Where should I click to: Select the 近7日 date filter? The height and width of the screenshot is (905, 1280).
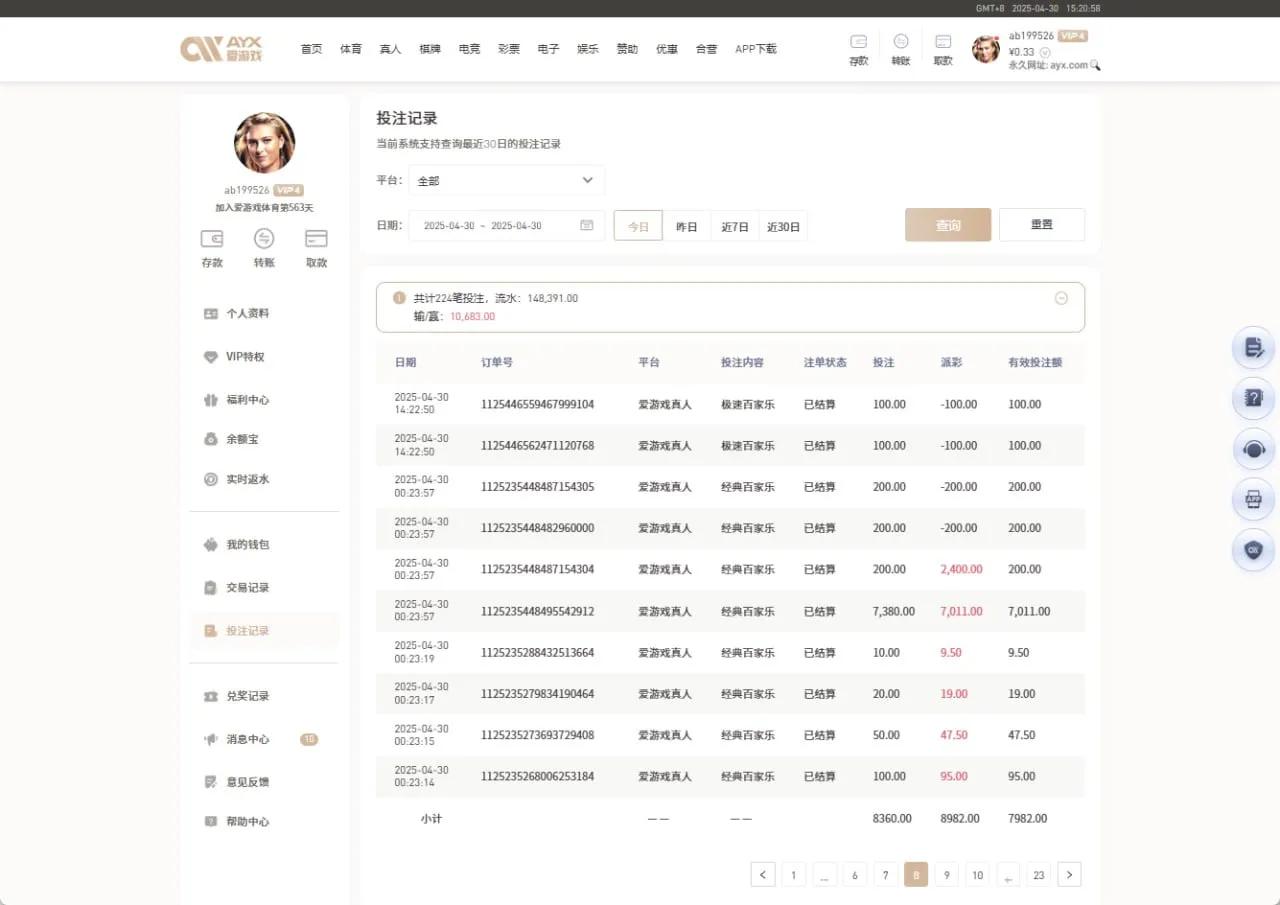click(x=735, y=225)
